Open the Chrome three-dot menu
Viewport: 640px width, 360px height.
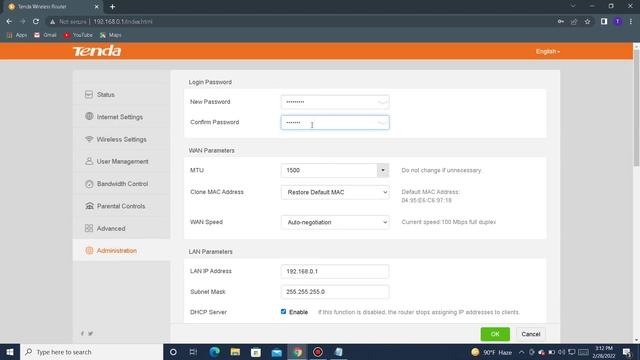[631, 21]
